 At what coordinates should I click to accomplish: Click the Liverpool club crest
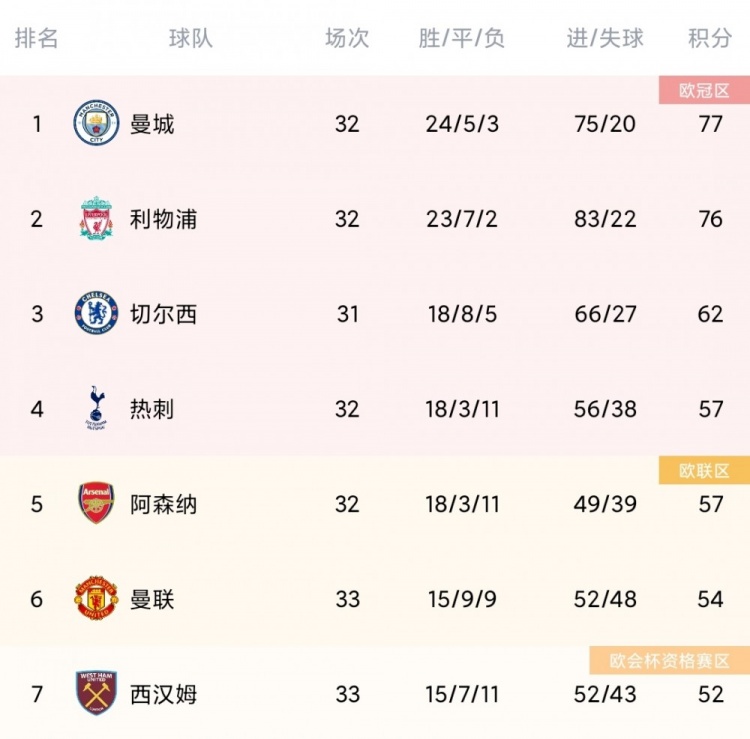point(96,218)
